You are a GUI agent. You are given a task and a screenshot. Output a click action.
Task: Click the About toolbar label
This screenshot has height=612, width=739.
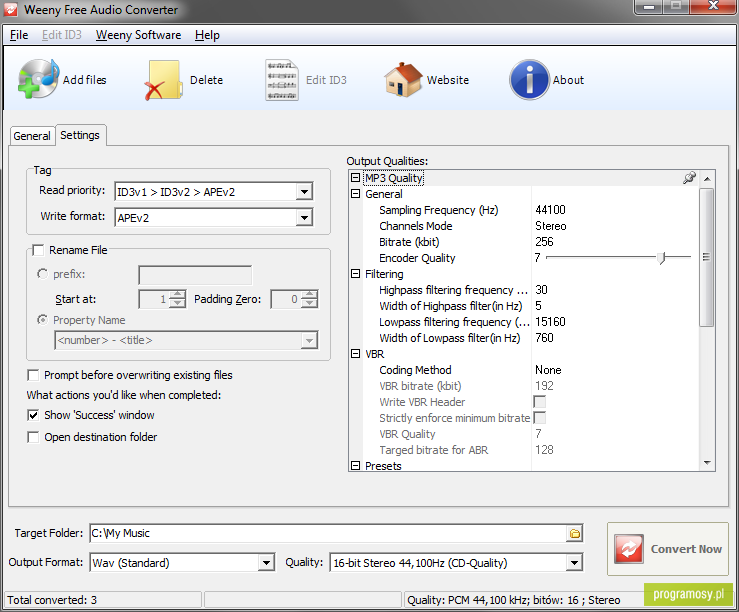(x=568, y=80)
